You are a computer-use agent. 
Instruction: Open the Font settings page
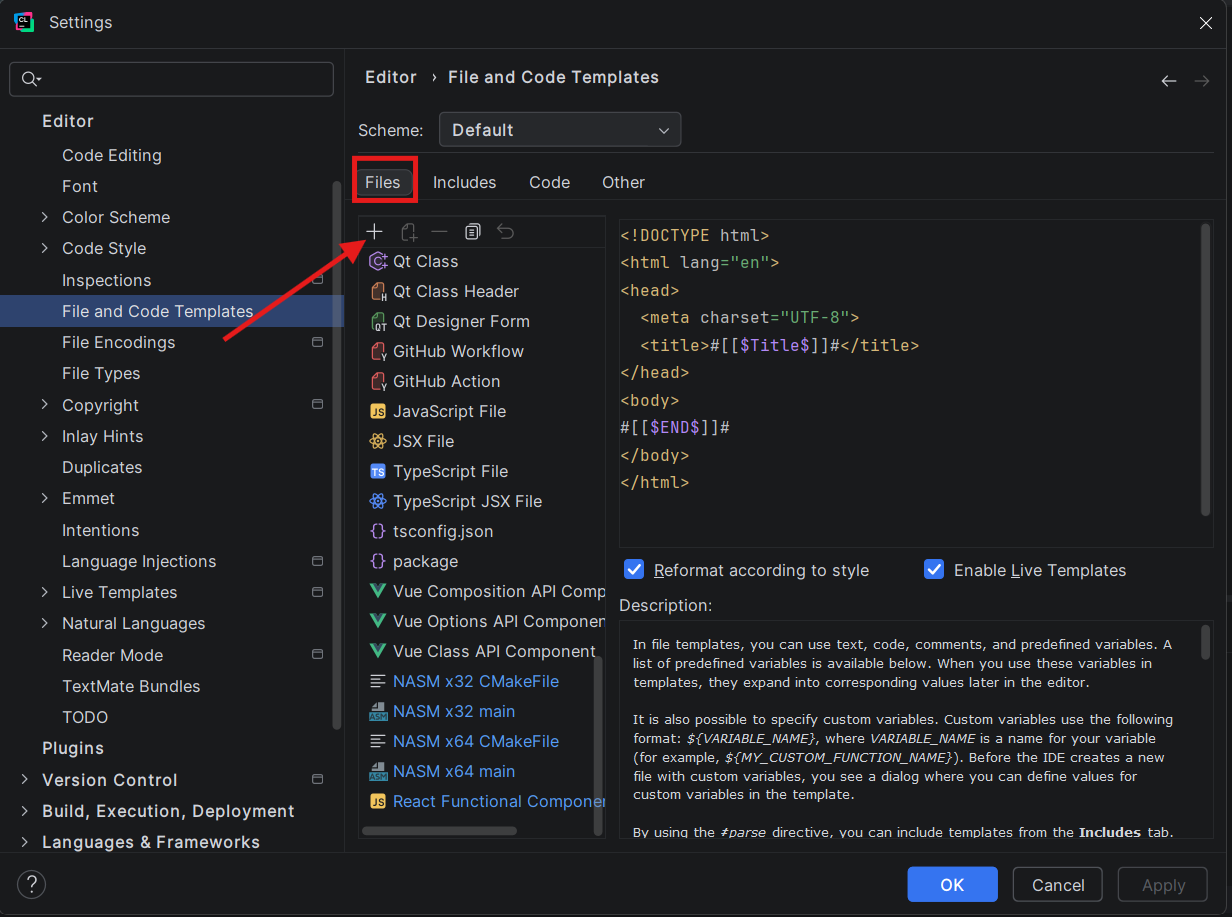pos(80,186)
